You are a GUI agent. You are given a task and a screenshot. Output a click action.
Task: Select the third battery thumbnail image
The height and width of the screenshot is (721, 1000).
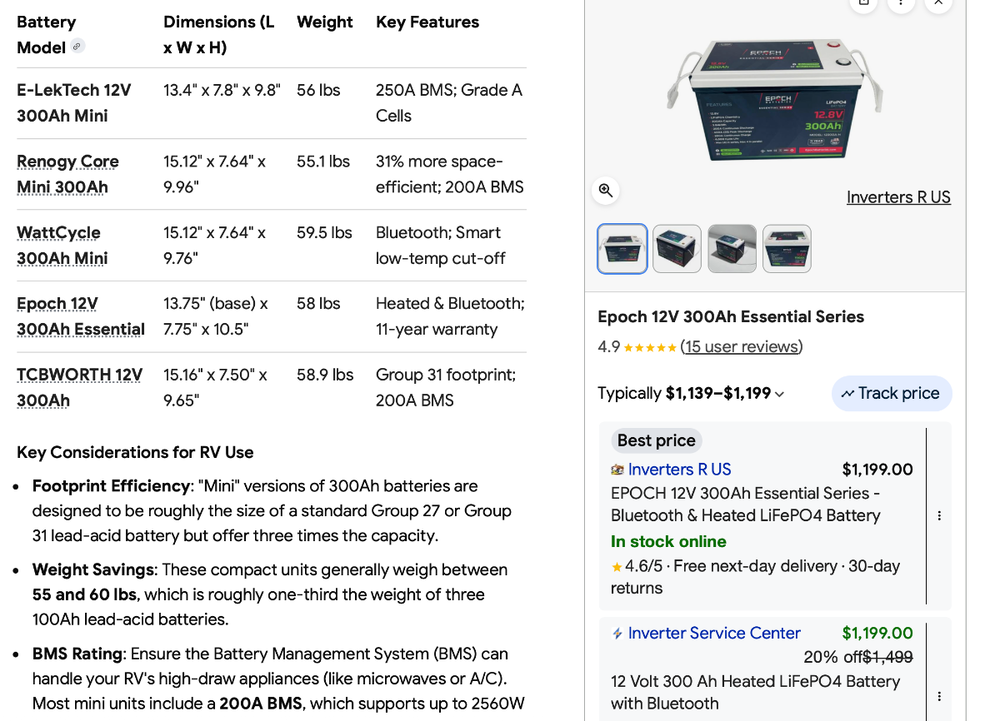[732, 249]
